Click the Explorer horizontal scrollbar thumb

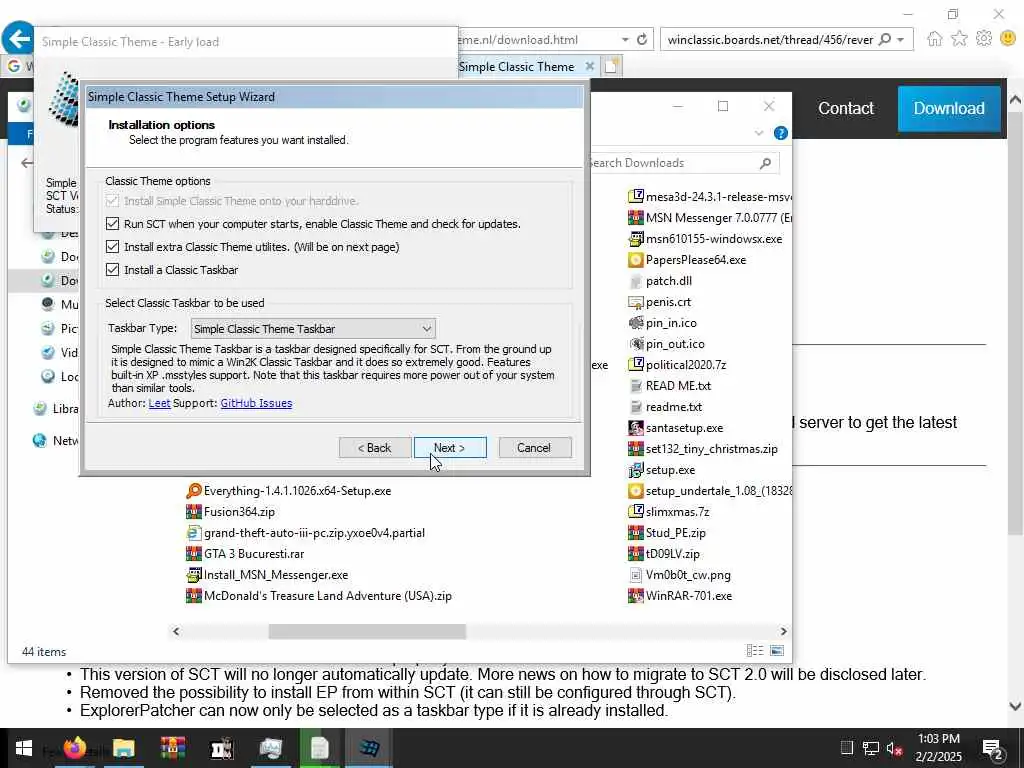pyautogui.click(x=367, y=631)
